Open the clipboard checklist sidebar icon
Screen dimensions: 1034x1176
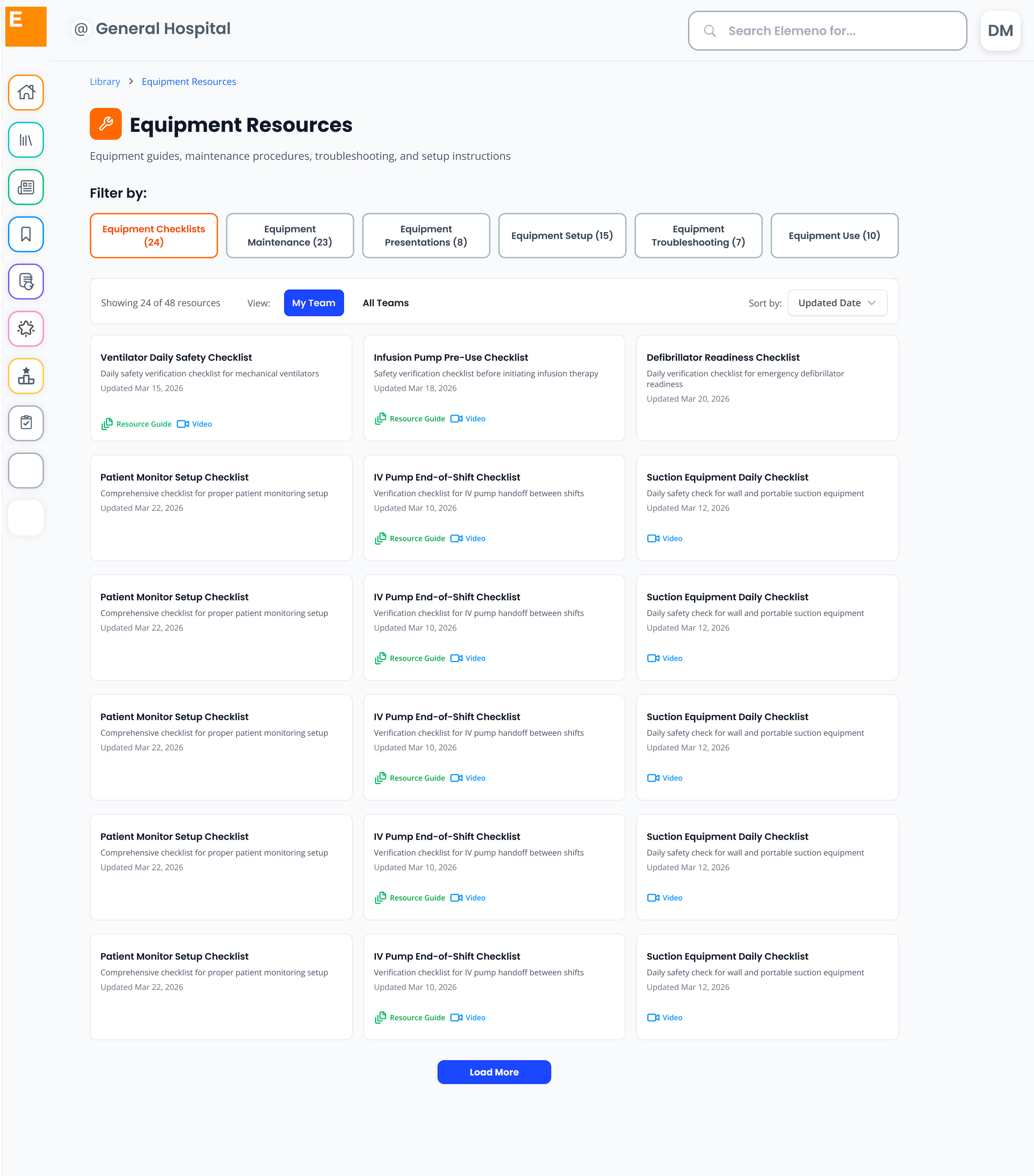(x=26, y=423)
